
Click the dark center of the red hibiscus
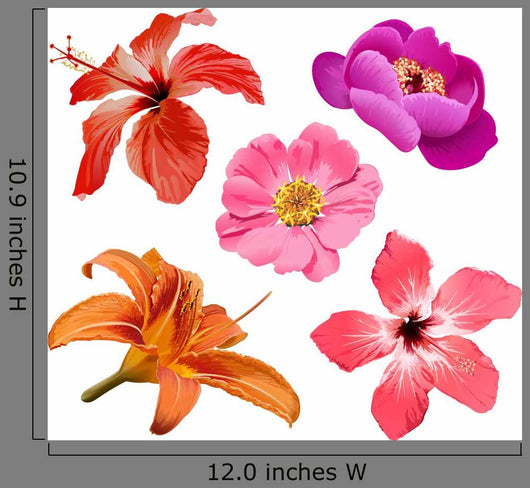pos(162,92)
